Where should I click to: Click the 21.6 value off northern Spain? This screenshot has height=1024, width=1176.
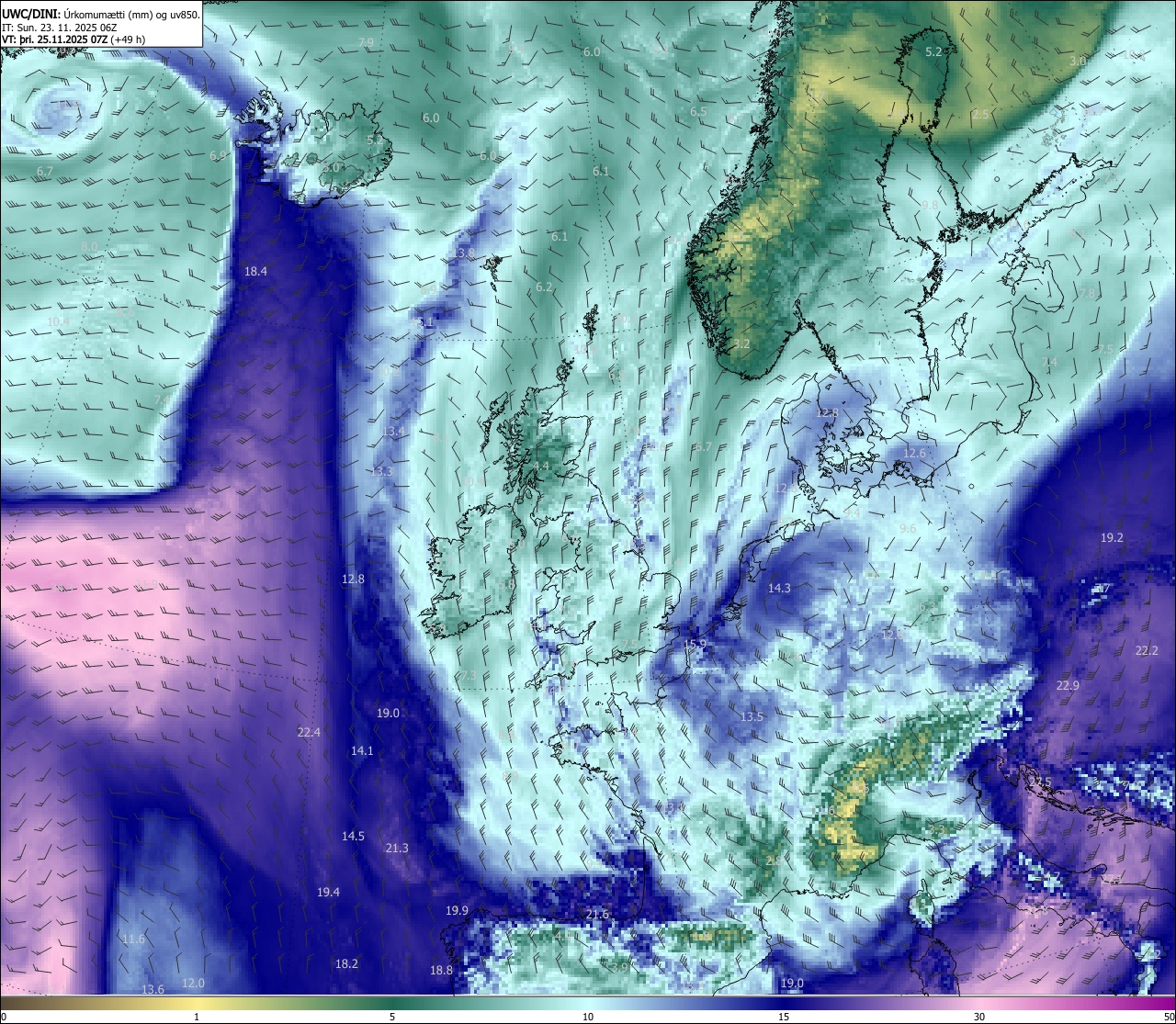tap(597, 914)
